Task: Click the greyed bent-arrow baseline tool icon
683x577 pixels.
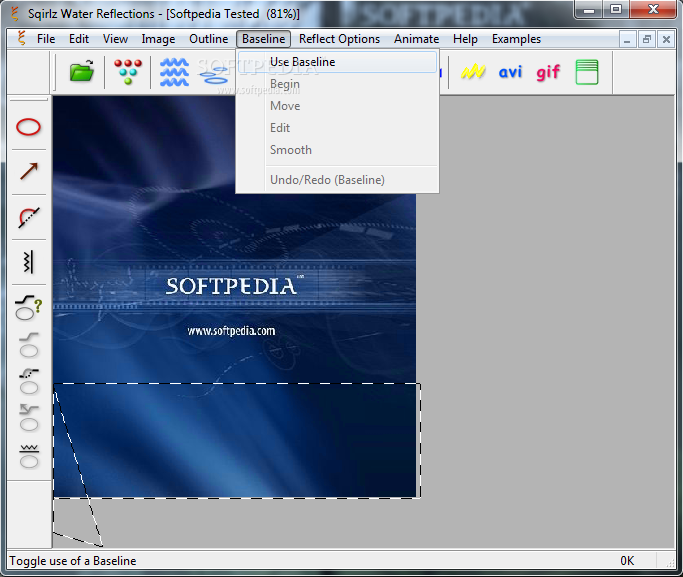Action: pyautogui.click(x=29, y=418)
